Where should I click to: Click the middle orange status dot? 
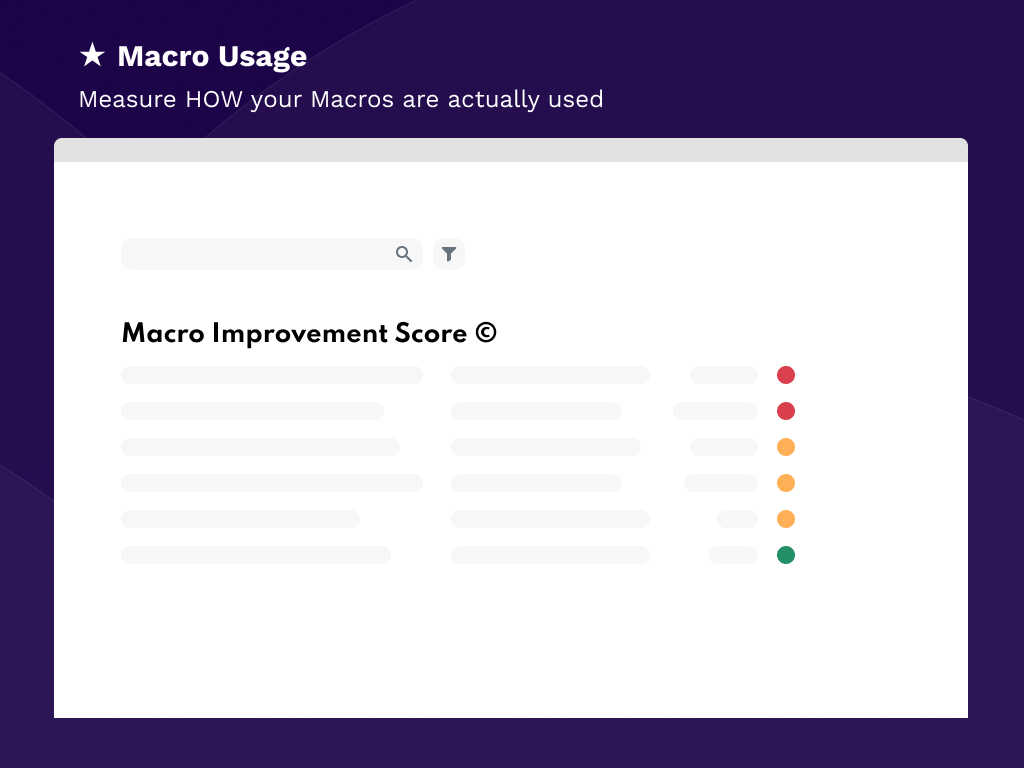point(786,483)
